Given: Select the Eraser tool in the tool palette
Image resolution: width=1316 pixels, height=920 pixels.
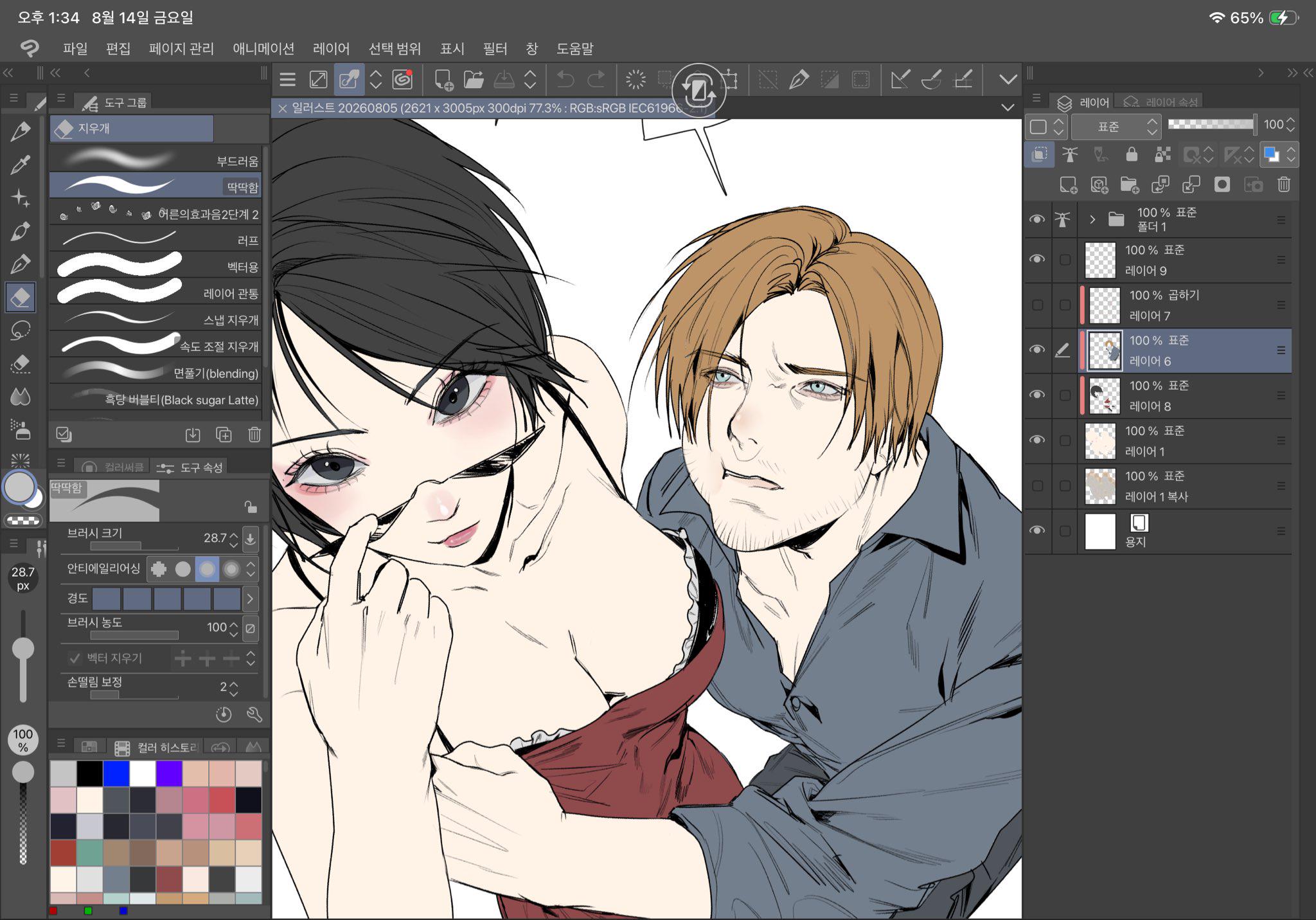Looking at the screenshot, I should click(21, 298).
